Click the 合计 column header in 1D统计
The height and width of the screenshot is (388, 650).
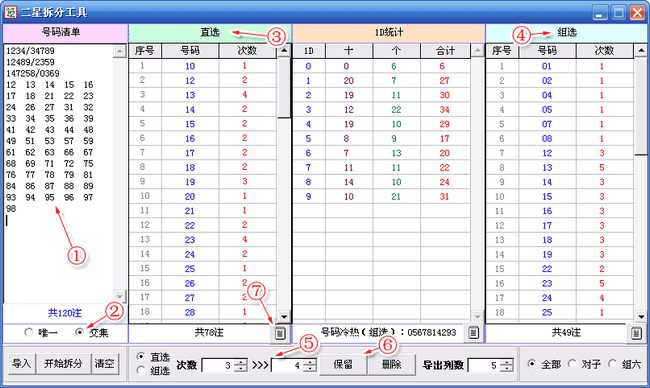(x=446, y=51)
